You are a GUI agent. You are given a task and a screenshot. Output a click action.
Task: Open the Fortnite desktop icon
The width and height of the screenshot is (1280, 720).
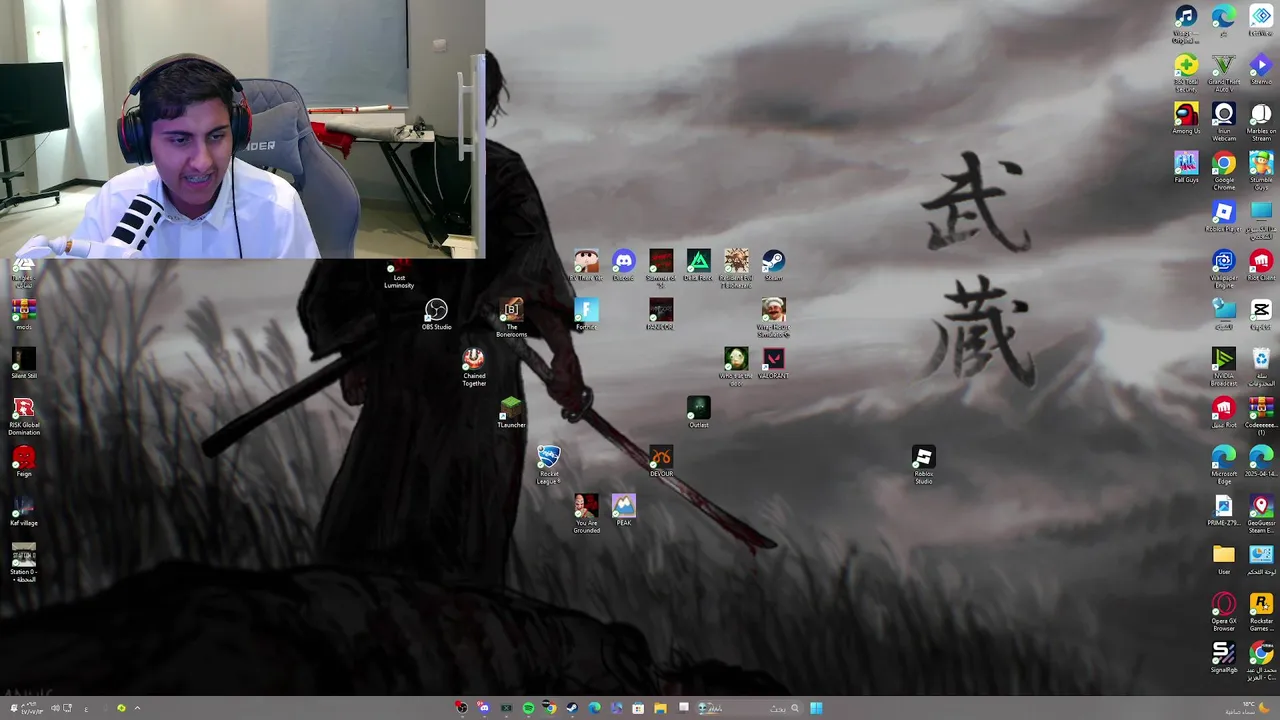pos(586,314)
